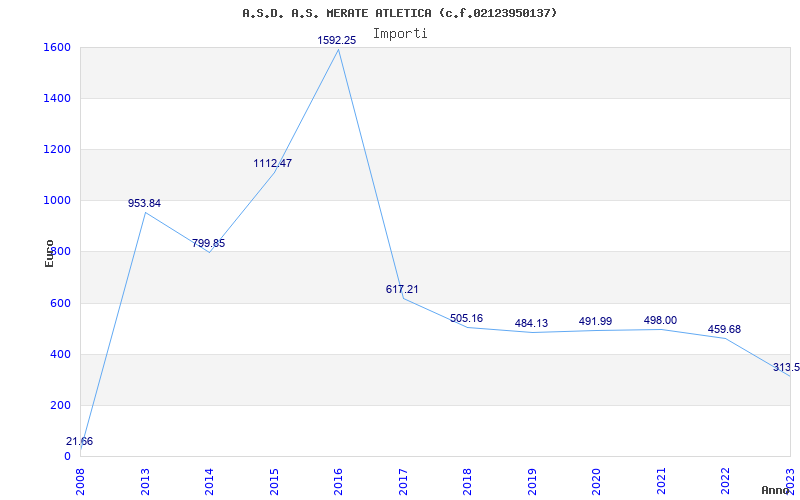This screenshot has height=500, width=800.
Task: Click the 2008 x-axis label
Action: 81,481
